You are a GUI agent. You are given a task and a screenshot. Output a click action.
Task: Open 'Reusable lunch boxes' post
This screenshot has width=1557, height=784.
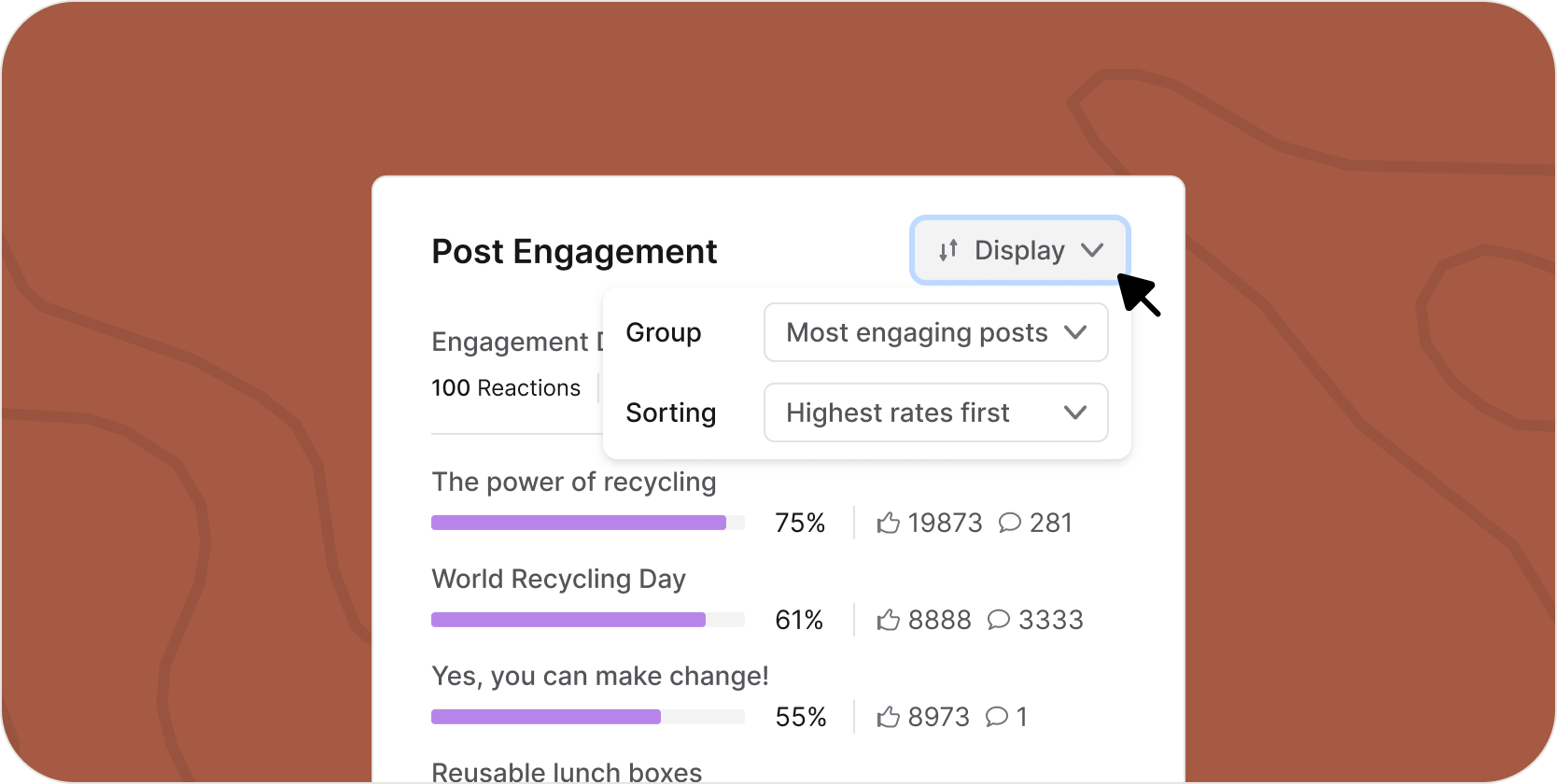coord(567,772)
